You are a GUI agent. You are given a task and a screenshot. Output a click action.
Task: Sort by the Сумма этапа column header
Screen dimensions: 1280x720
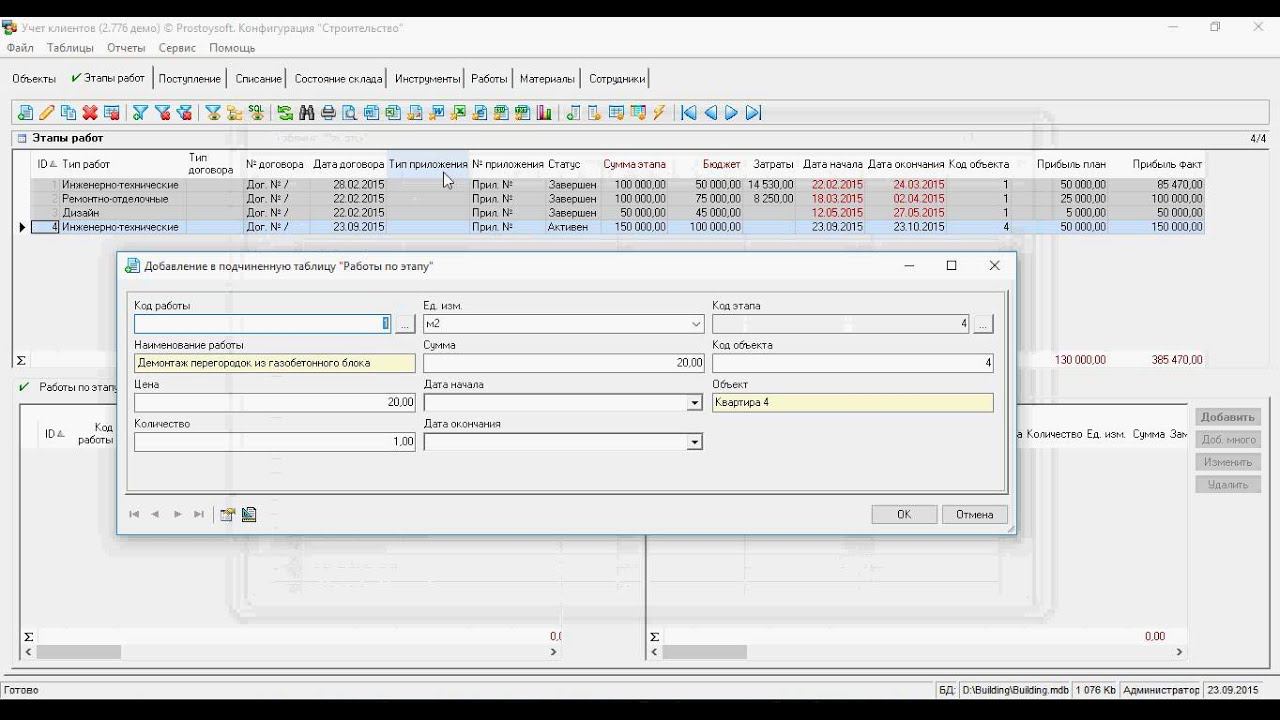(x=634, y=164)
